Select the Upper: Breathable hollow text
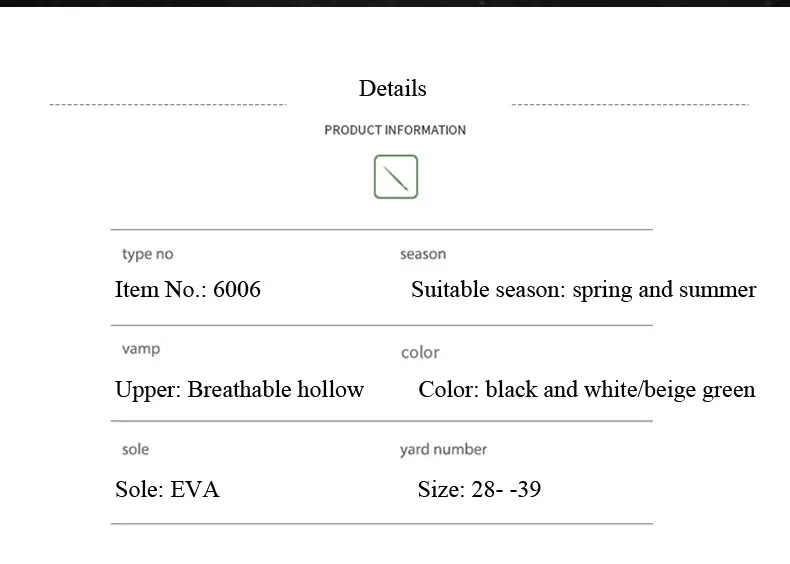This screenshot has width=790, height=564. click(239, 390)
